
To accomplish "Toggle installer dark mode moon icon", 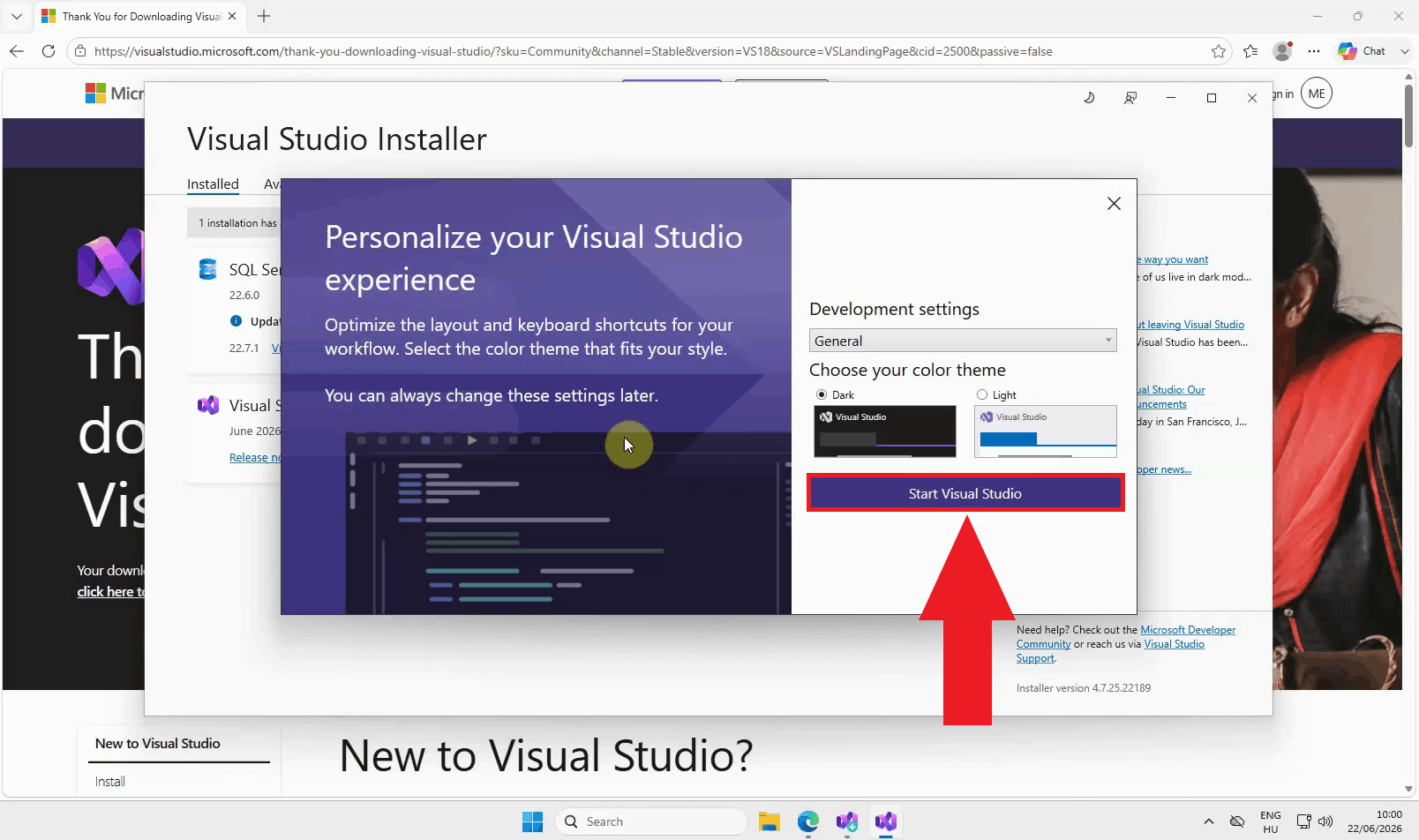I will click(x=1089, y=98).
